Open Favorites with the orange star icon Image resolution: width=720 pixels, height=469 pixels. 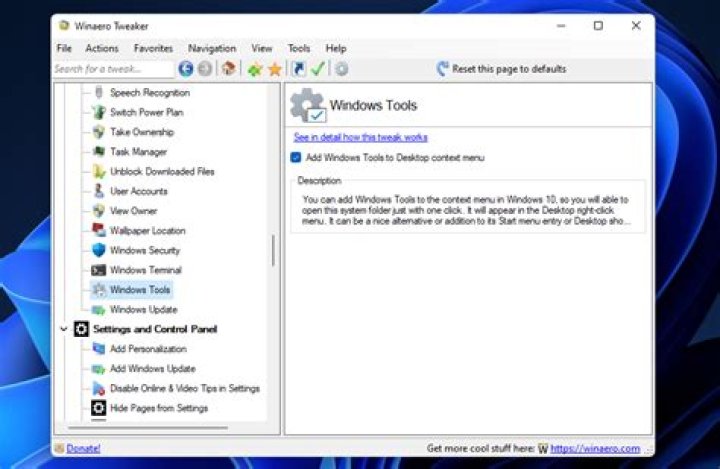[x=275, y=69]
